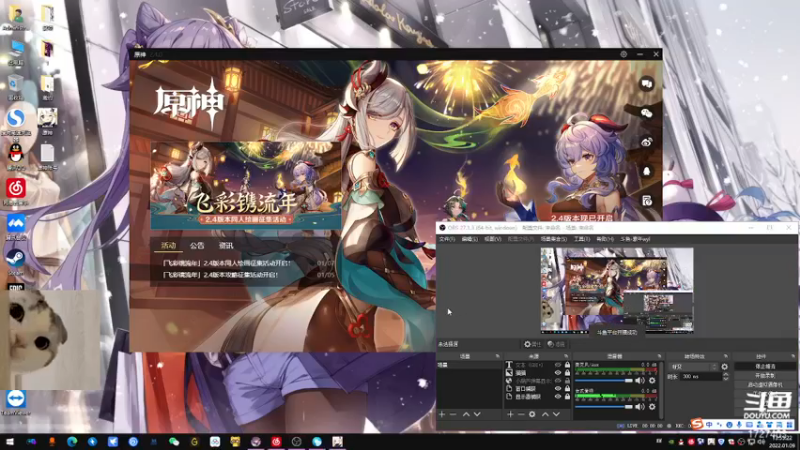This screenshot has width=800, height=450.
Task: Remove selected scene with minus icon
Action: (x=453, y=414)
